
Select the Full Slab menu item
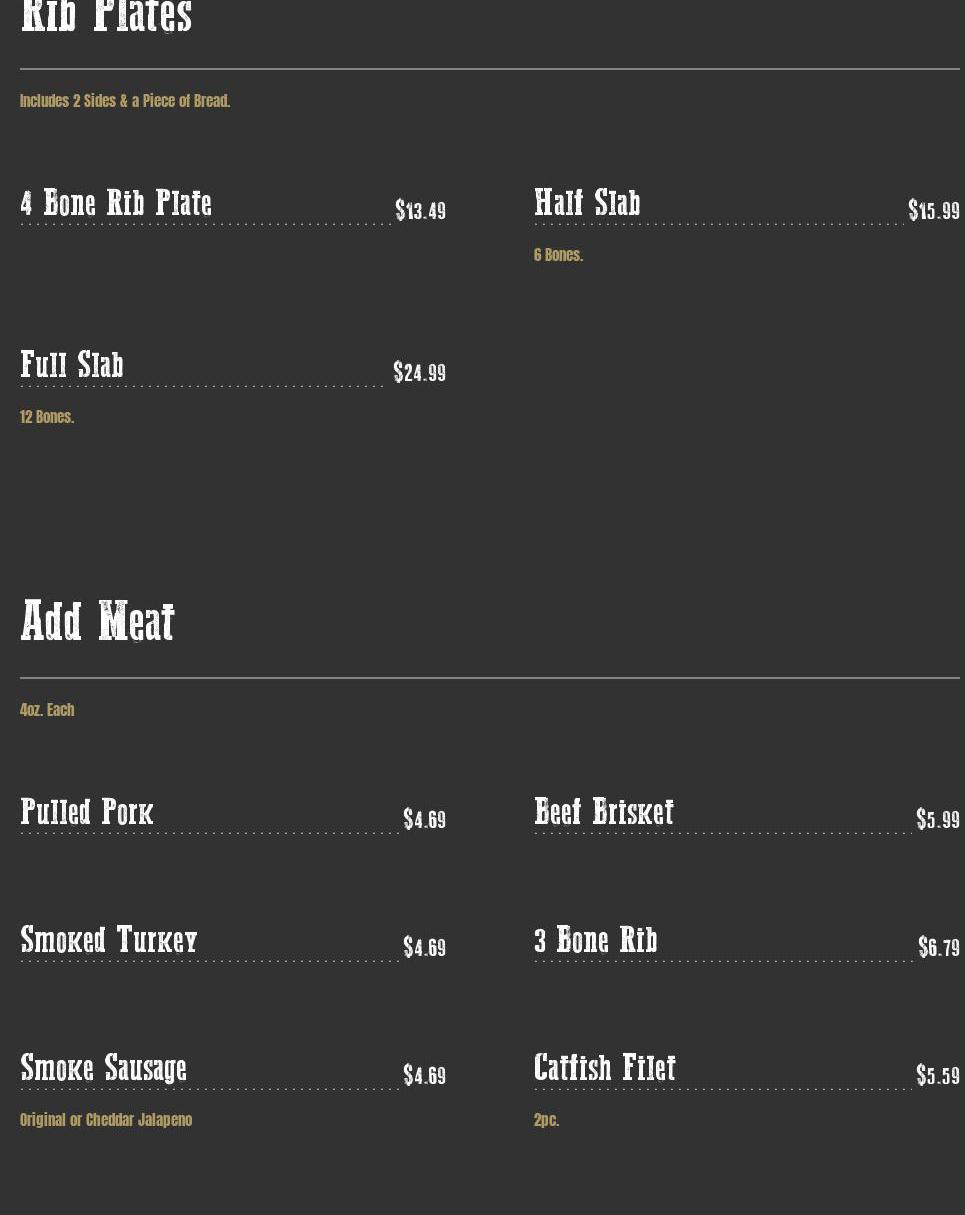[72, 365]
